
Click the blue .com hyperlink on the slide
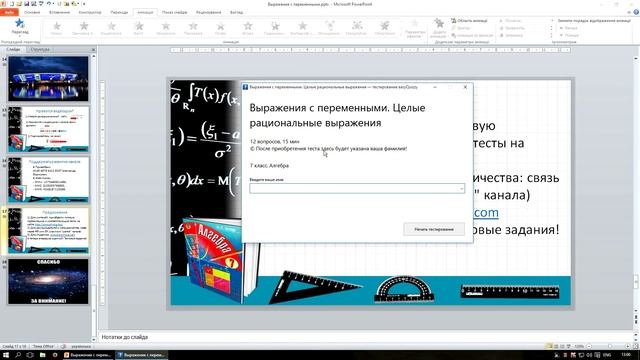tap(486, 212)
